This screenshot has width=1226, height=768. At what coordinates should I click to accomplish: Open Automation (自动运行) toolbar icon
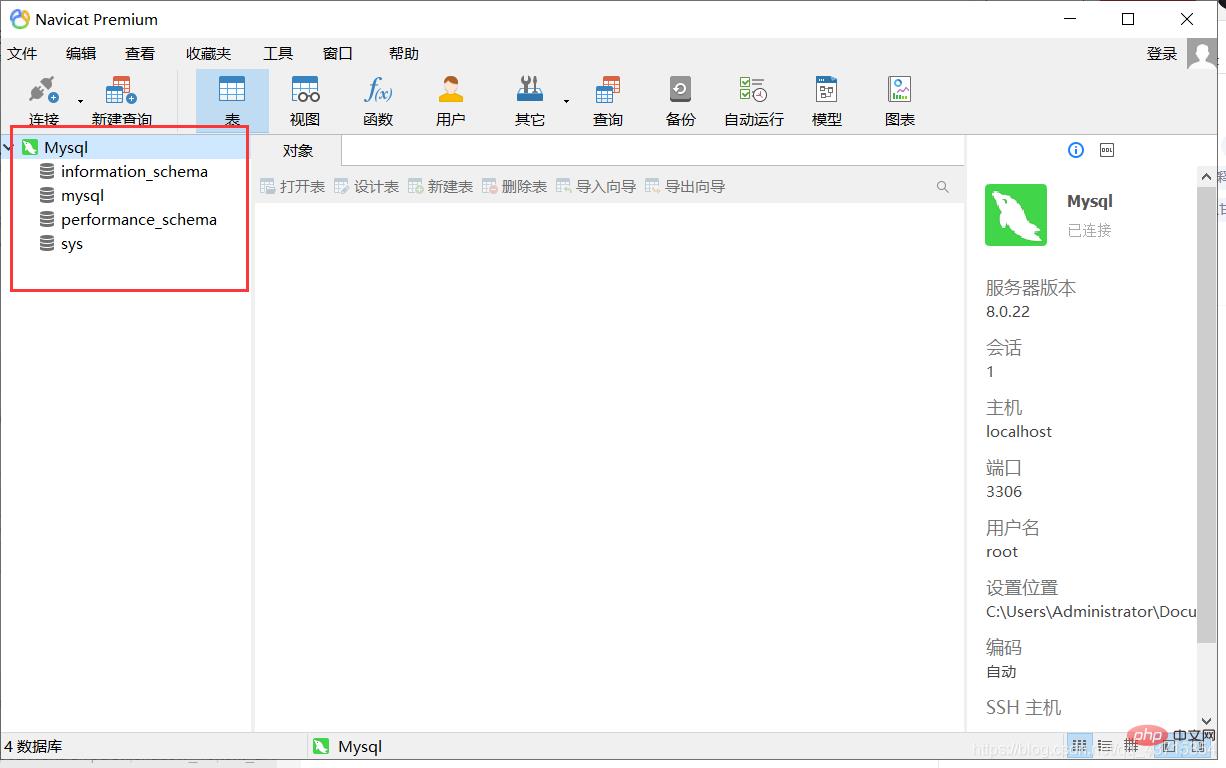(x=753, y=91)
